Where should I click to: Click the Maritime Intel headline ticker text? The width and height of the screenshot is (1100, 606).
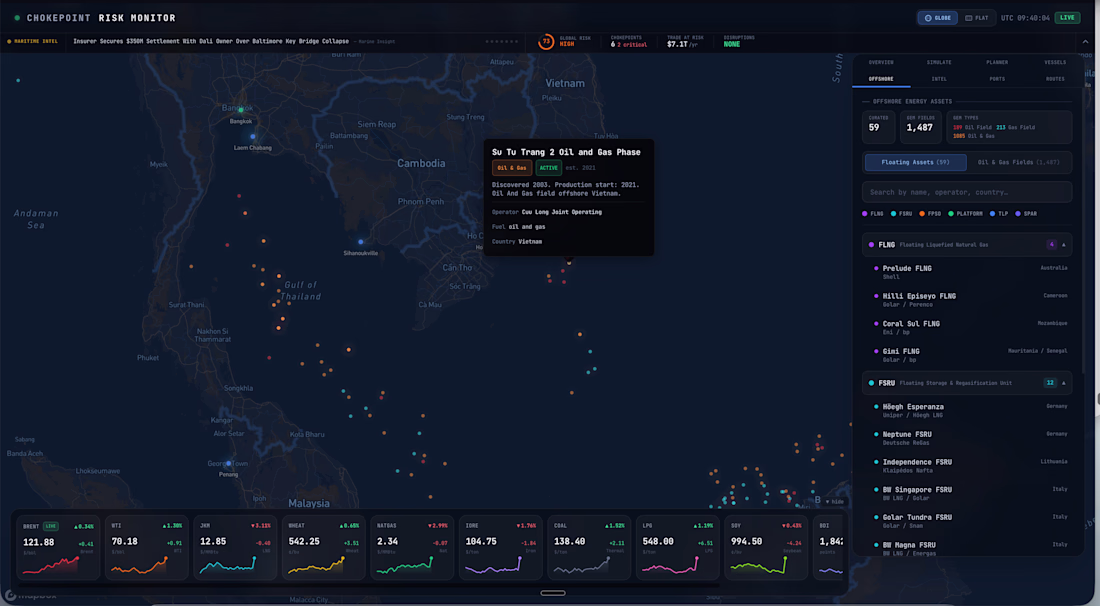click(x=211, y=41)
